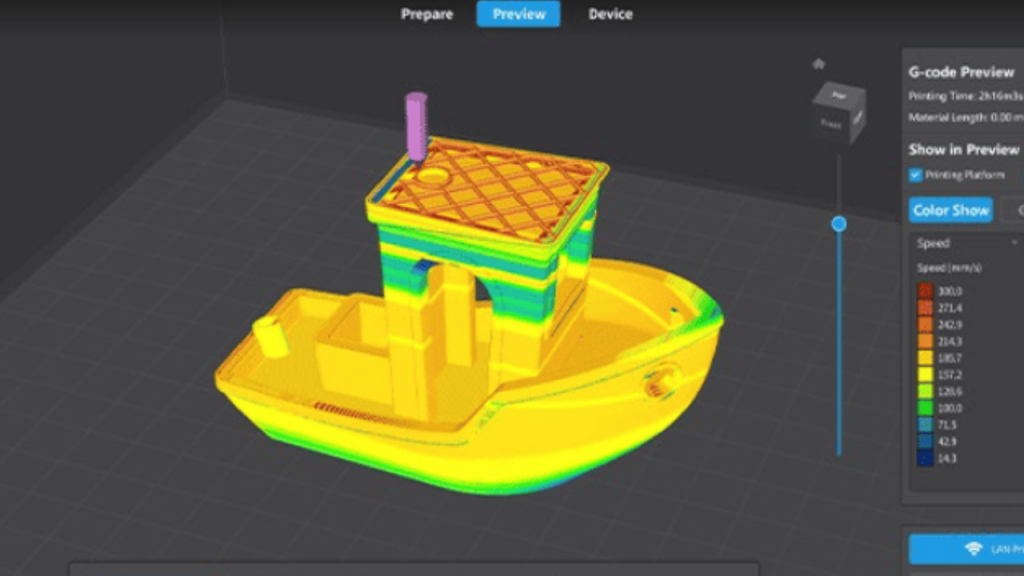Click the home icon to reset the view
The image size is (1024, 576).
819,62
